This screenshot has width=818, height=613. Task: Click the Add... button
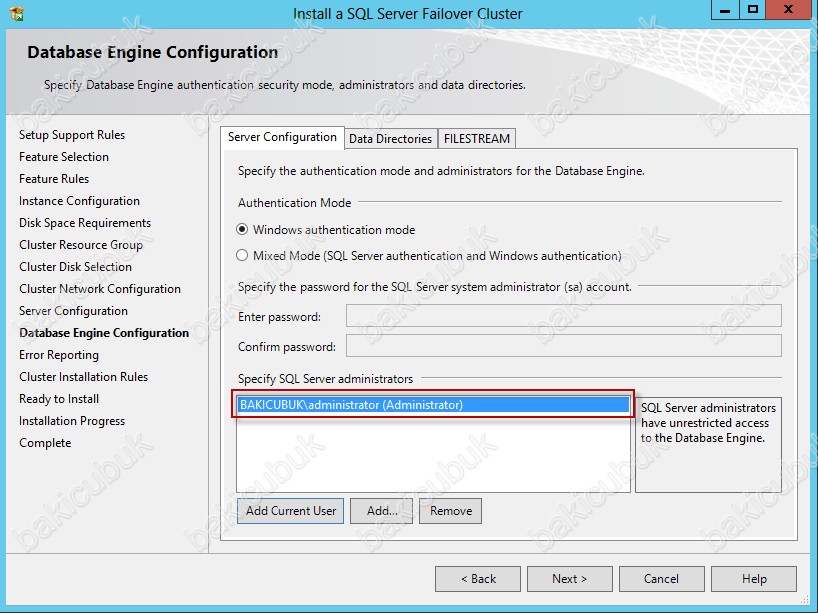pos(382,511)
